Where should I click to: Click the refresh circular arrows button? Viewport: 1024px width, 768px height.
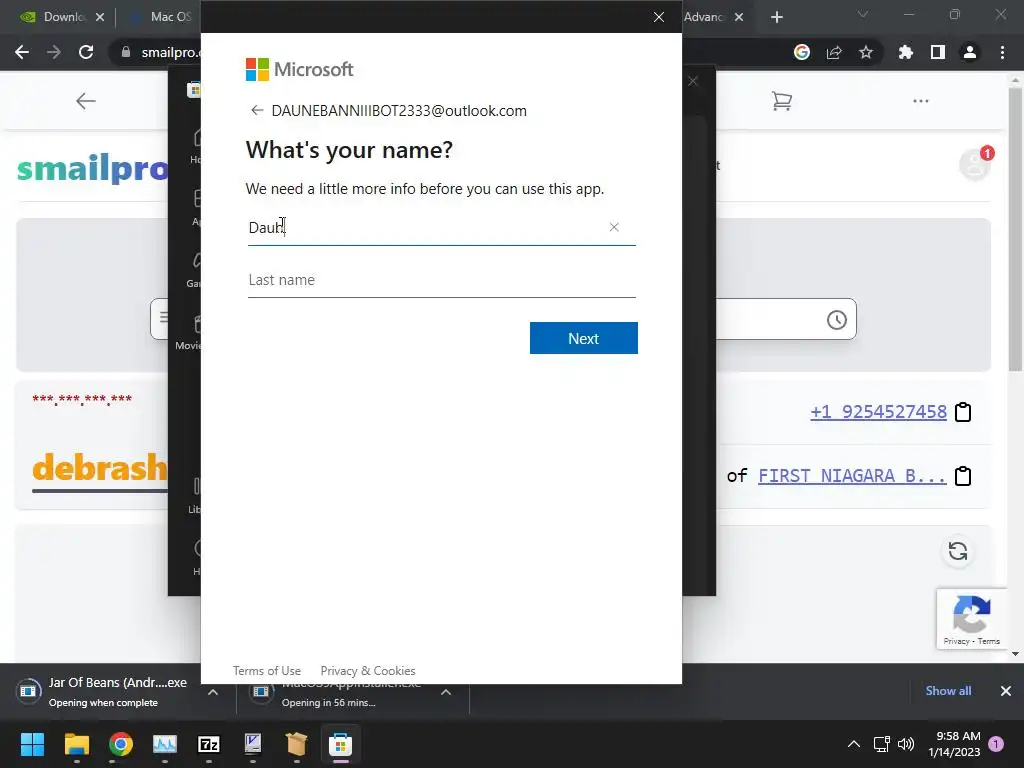[958, 551]
